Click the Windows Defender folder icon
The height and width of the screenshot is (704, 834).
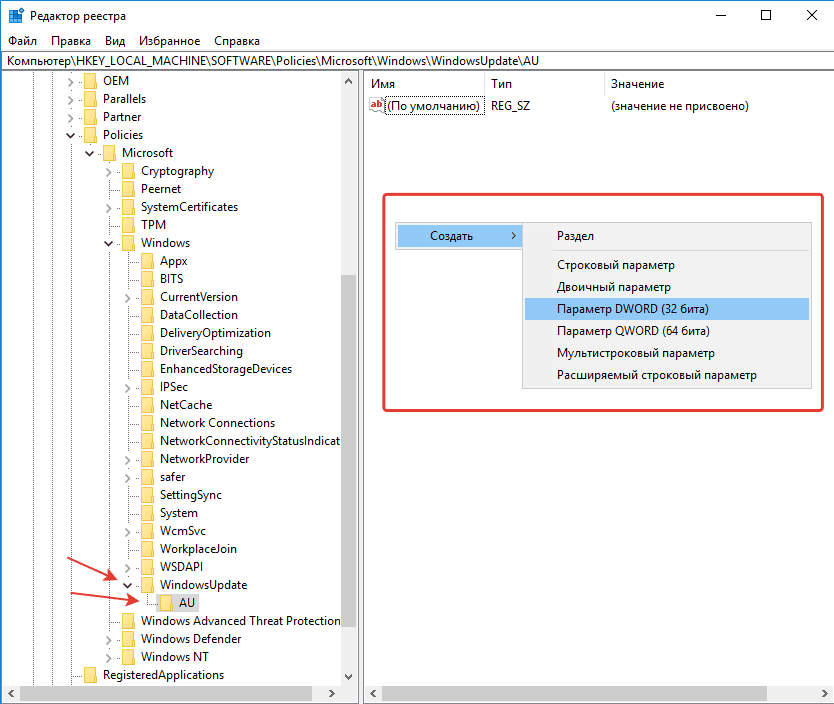coord(128,639)
